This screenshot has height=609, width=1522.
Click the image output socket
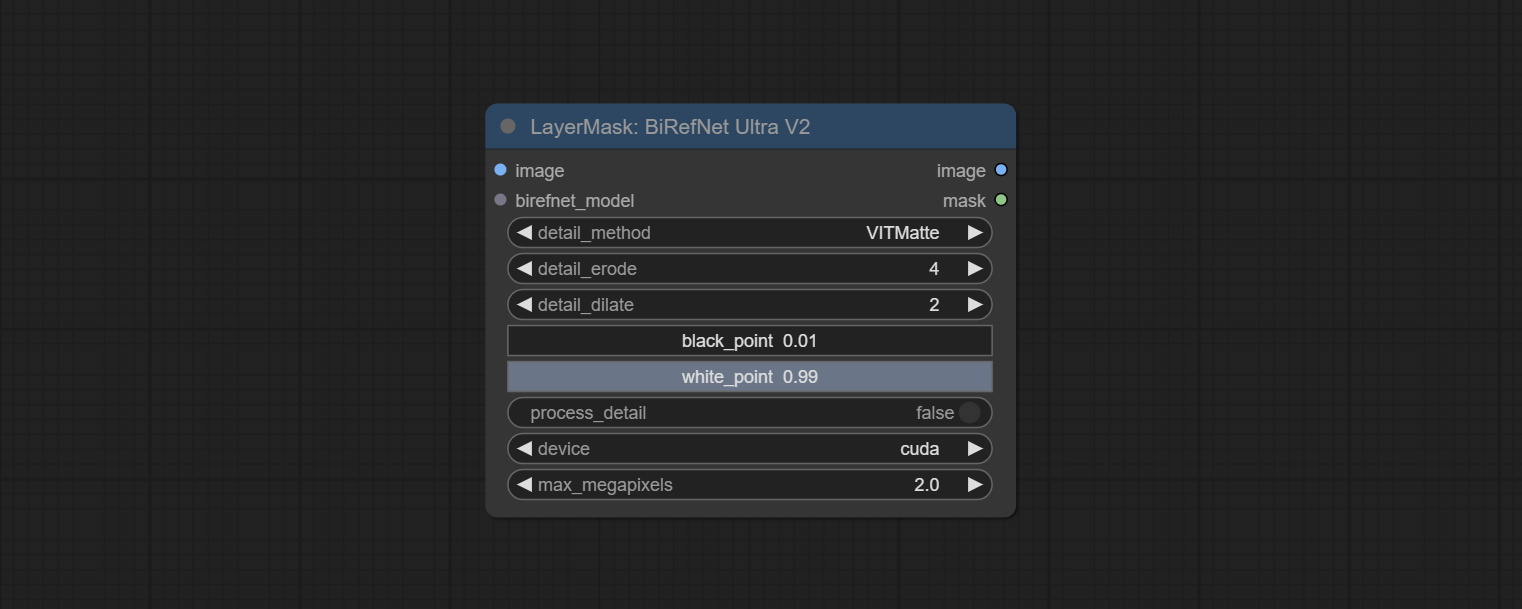1001,170
